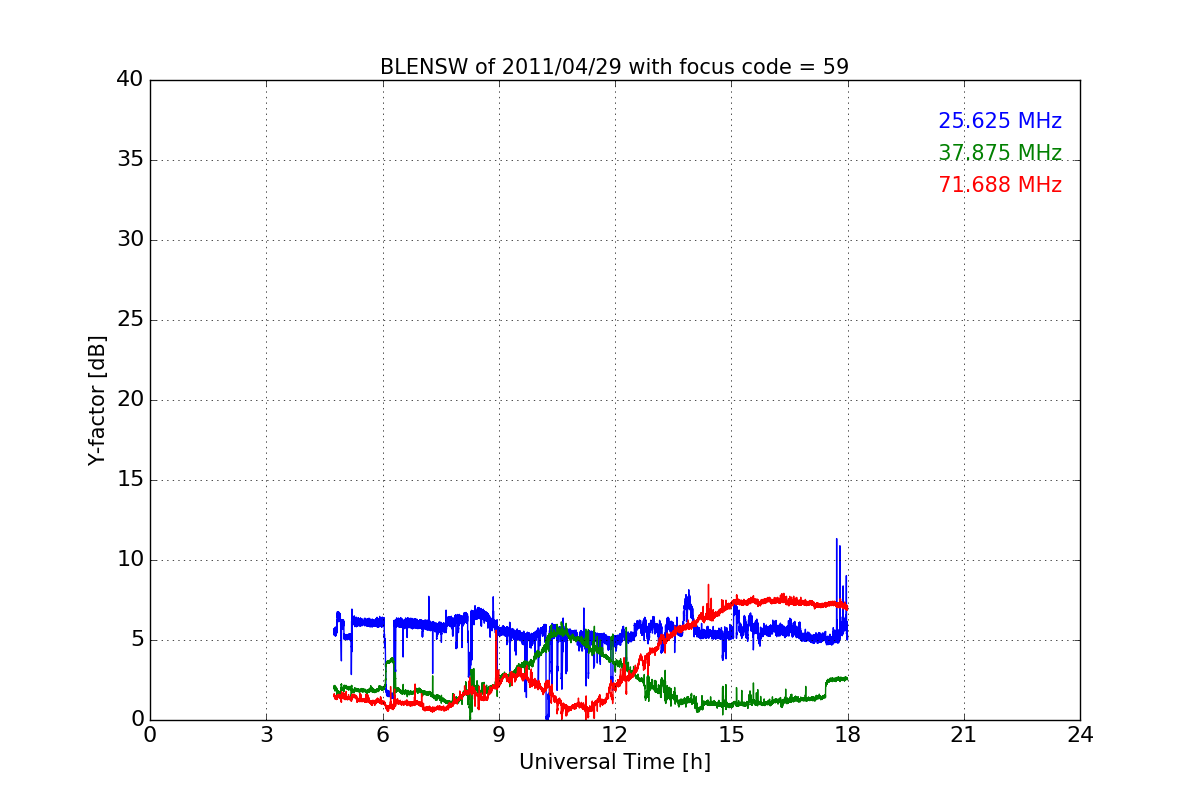Screen dimensions: 1200x800
Task: Select the 25.625 MHz legend label
Action: [x=1000, y=121]
